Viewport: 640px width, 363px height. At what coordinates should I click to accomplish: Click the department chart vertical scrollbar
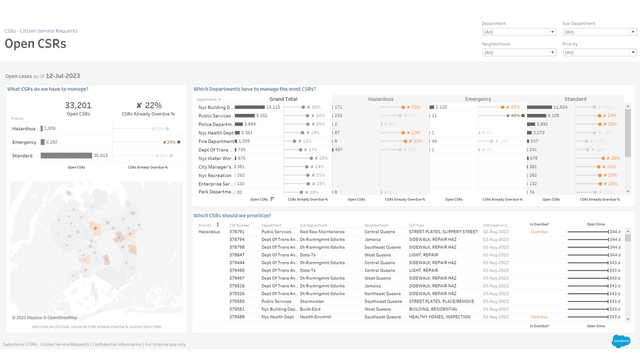click(x=628, y=149)
